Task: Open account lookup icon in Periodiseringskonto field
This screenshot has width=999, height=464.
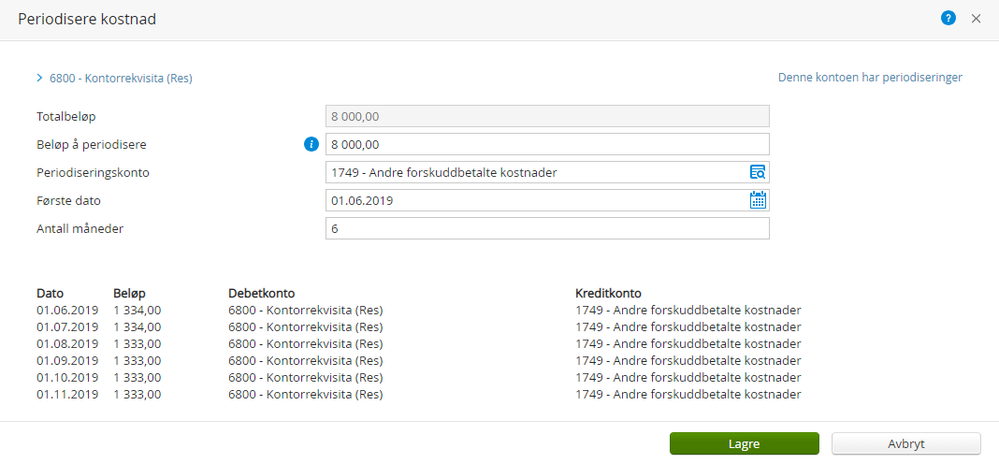Action: pyautogui.click(x=757, y=172)
